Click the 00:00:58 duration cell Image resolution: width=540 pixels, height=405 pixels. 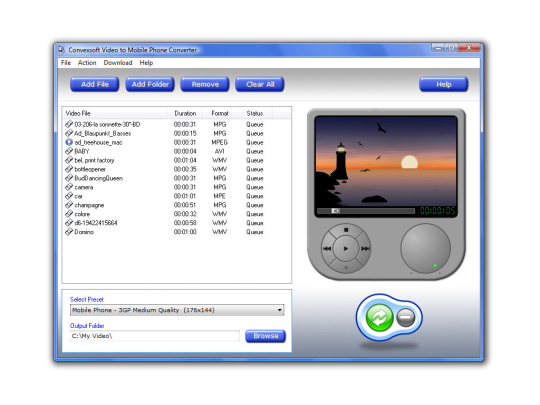185,223
